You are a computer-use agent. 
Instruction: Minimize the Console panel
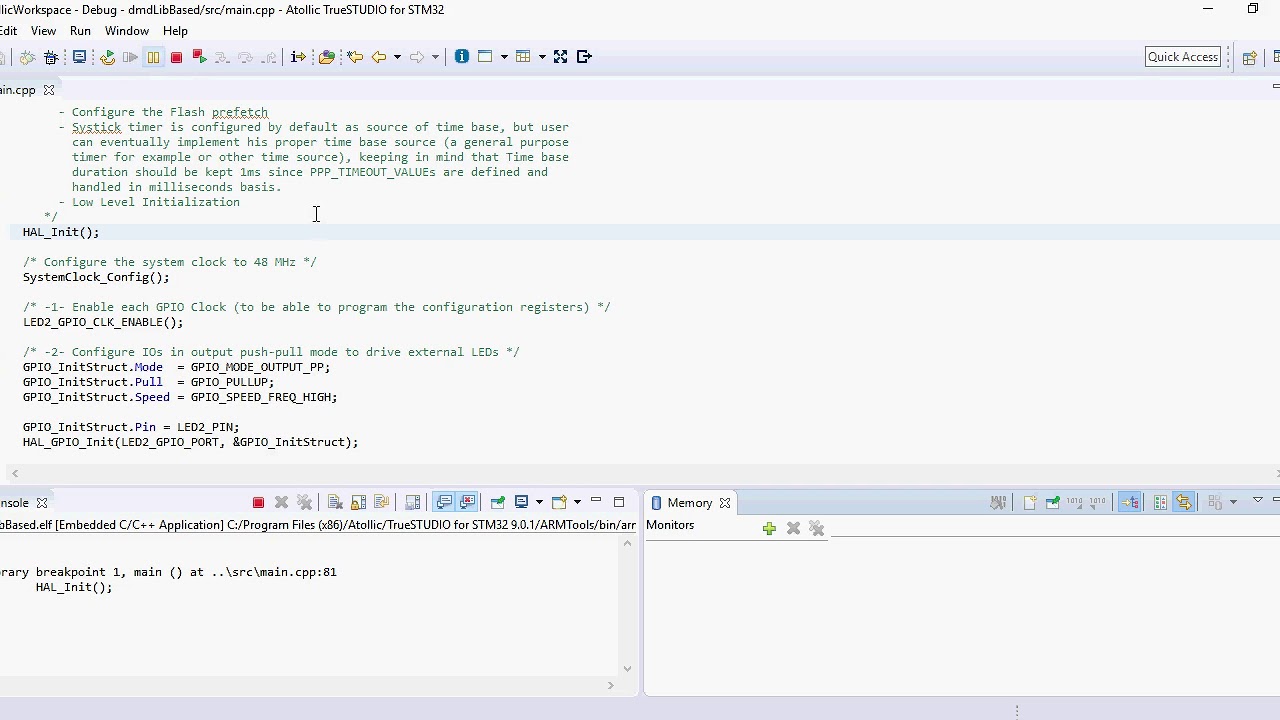coord(596,501)
